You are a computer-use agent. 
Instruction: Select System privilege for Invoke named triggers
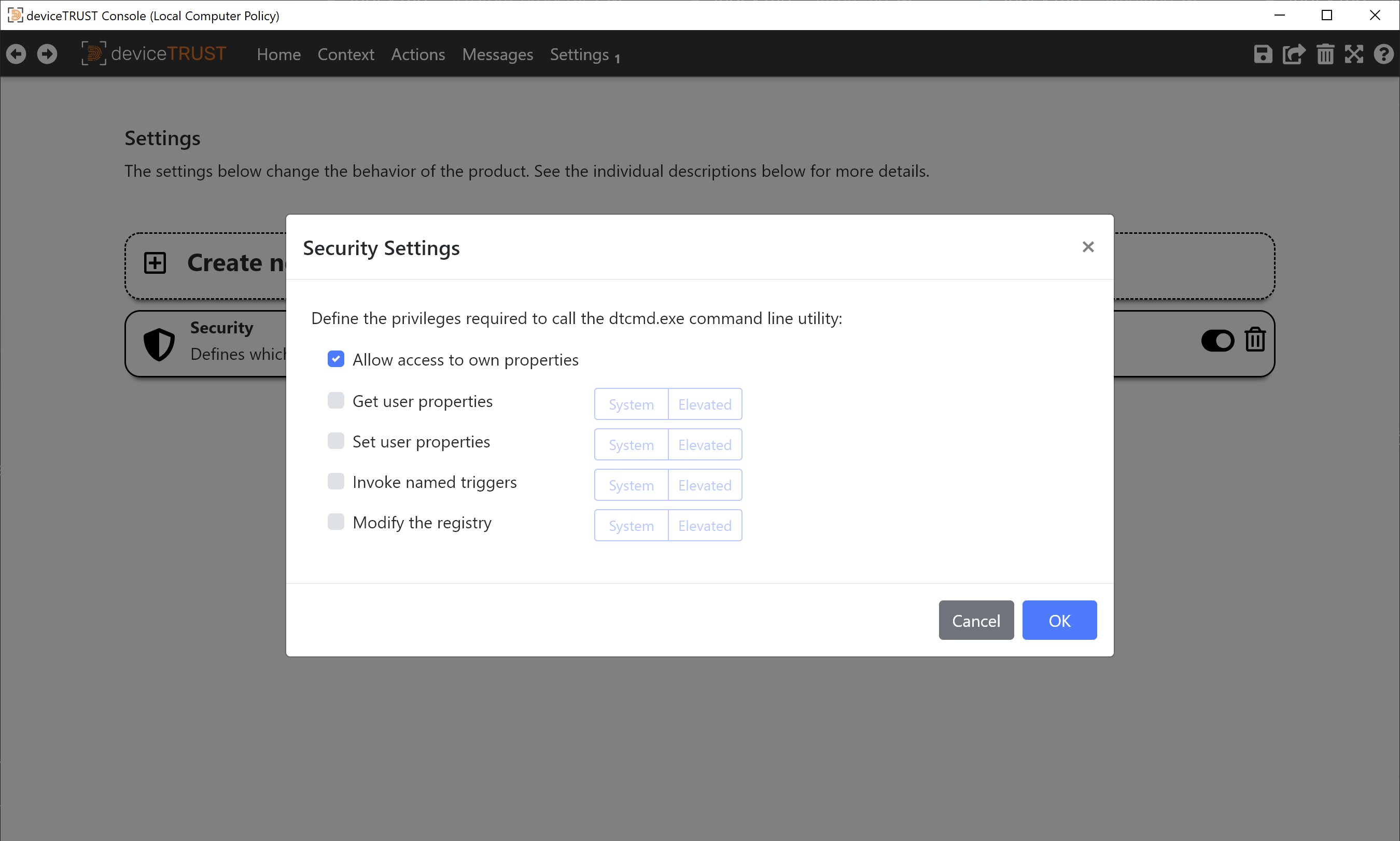coord(630,485)
